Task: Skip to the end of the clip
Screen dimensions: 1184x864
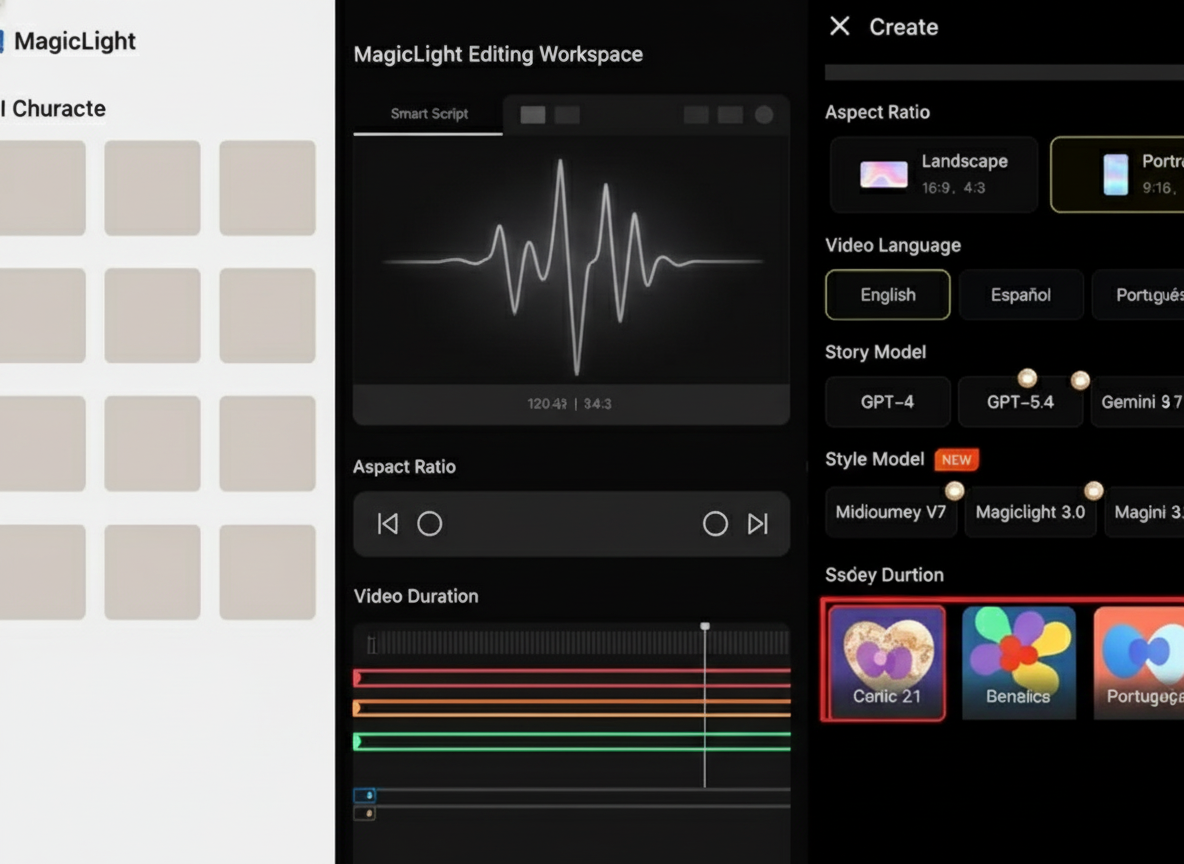Action: 757,523
